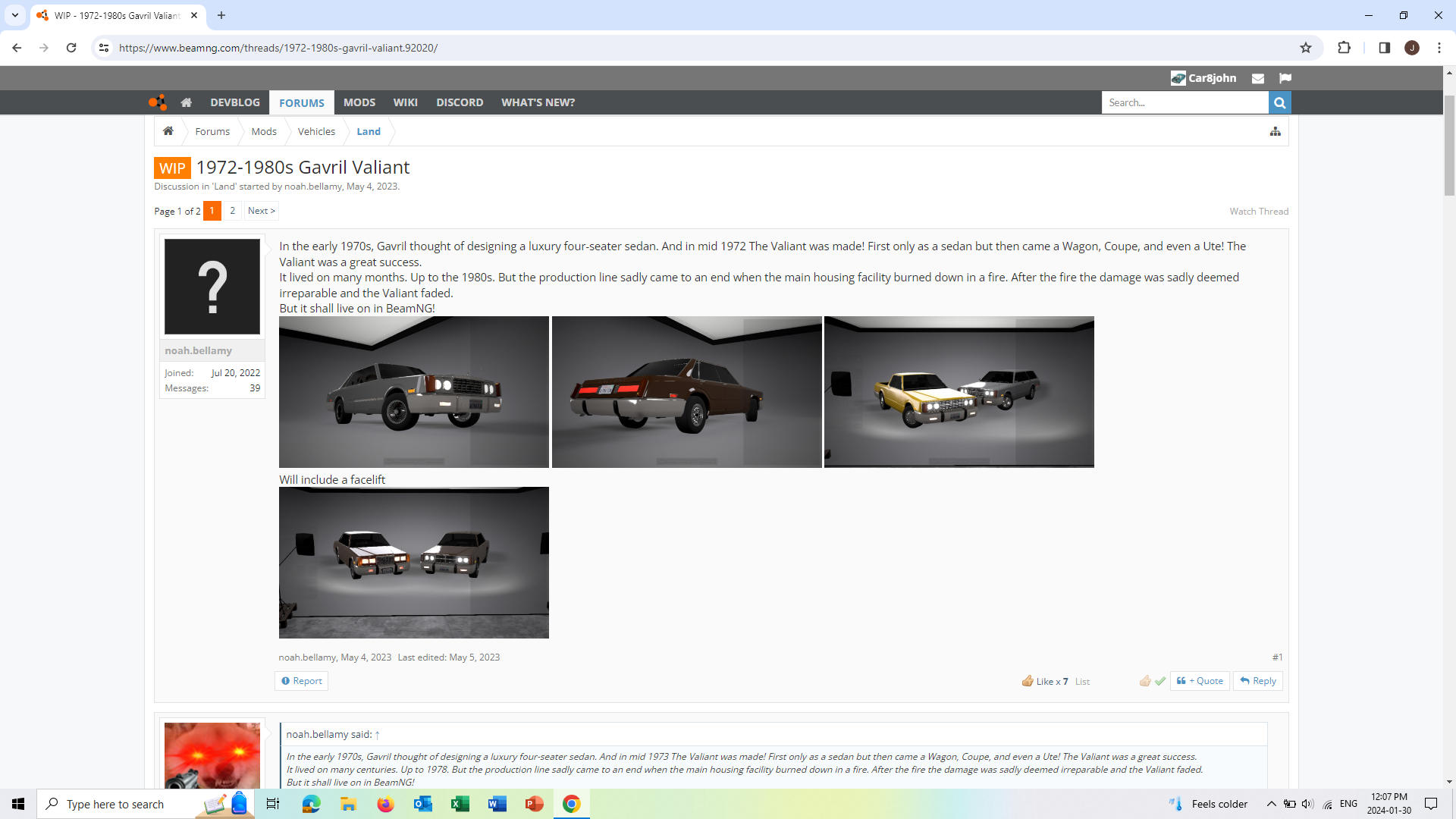This screenshot has height=819, width=1456.
Task: Bookmark this page with the star icon
Action: tap(1306, 48)
